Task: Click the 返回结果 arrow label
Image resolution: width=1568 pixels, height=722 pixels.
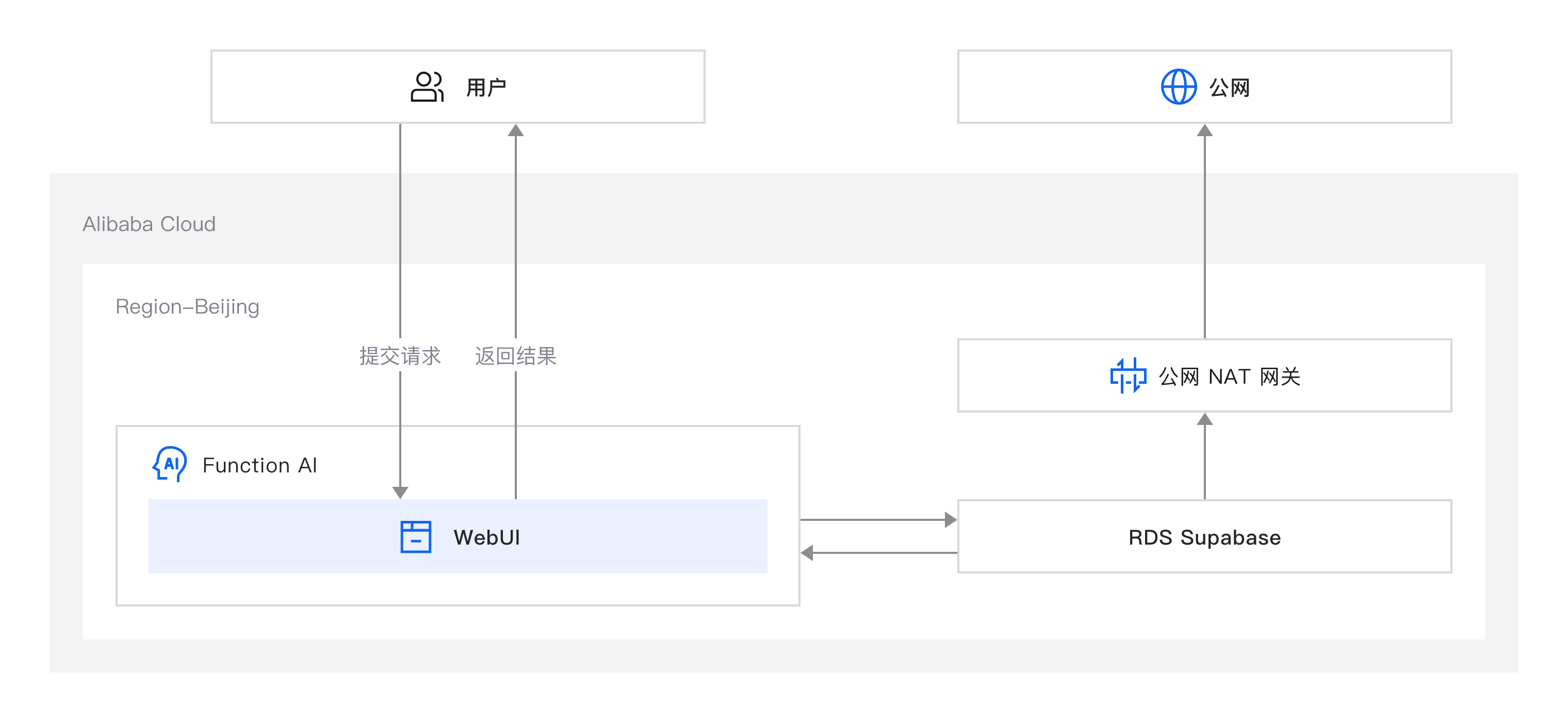Action: point(516,356)
